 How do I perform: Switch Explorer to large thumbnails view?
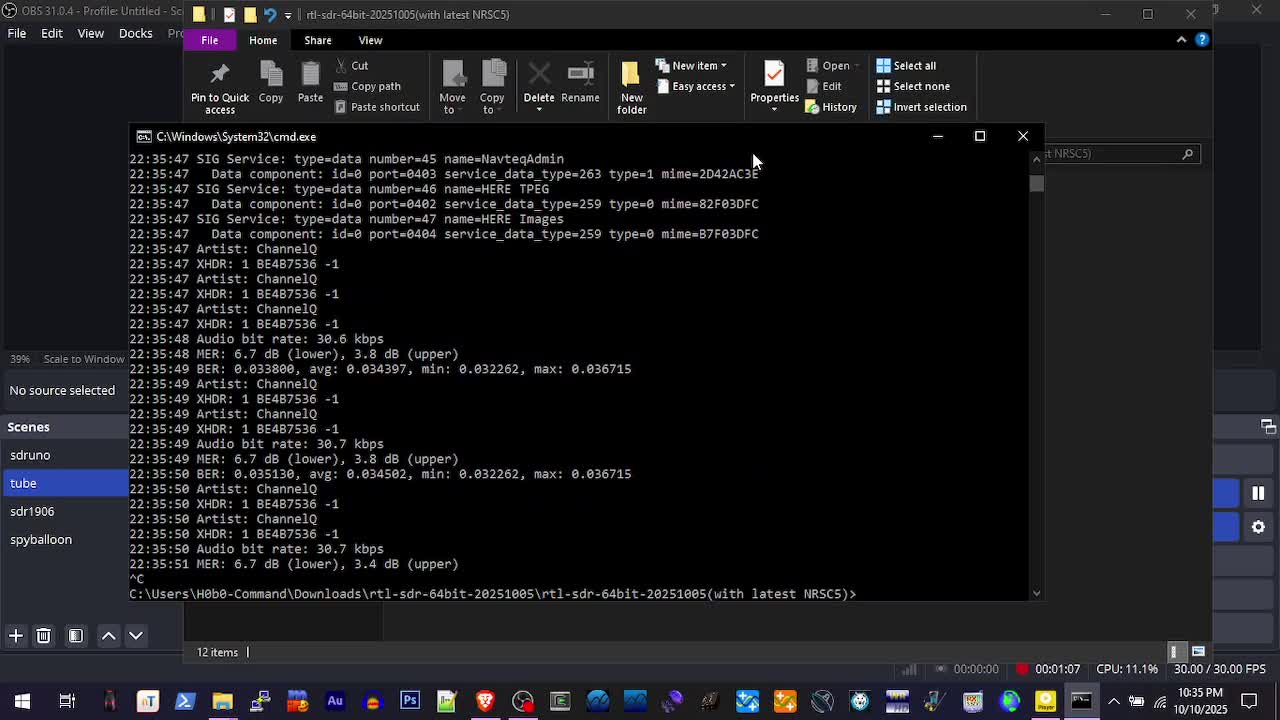tap(1198, 652)
